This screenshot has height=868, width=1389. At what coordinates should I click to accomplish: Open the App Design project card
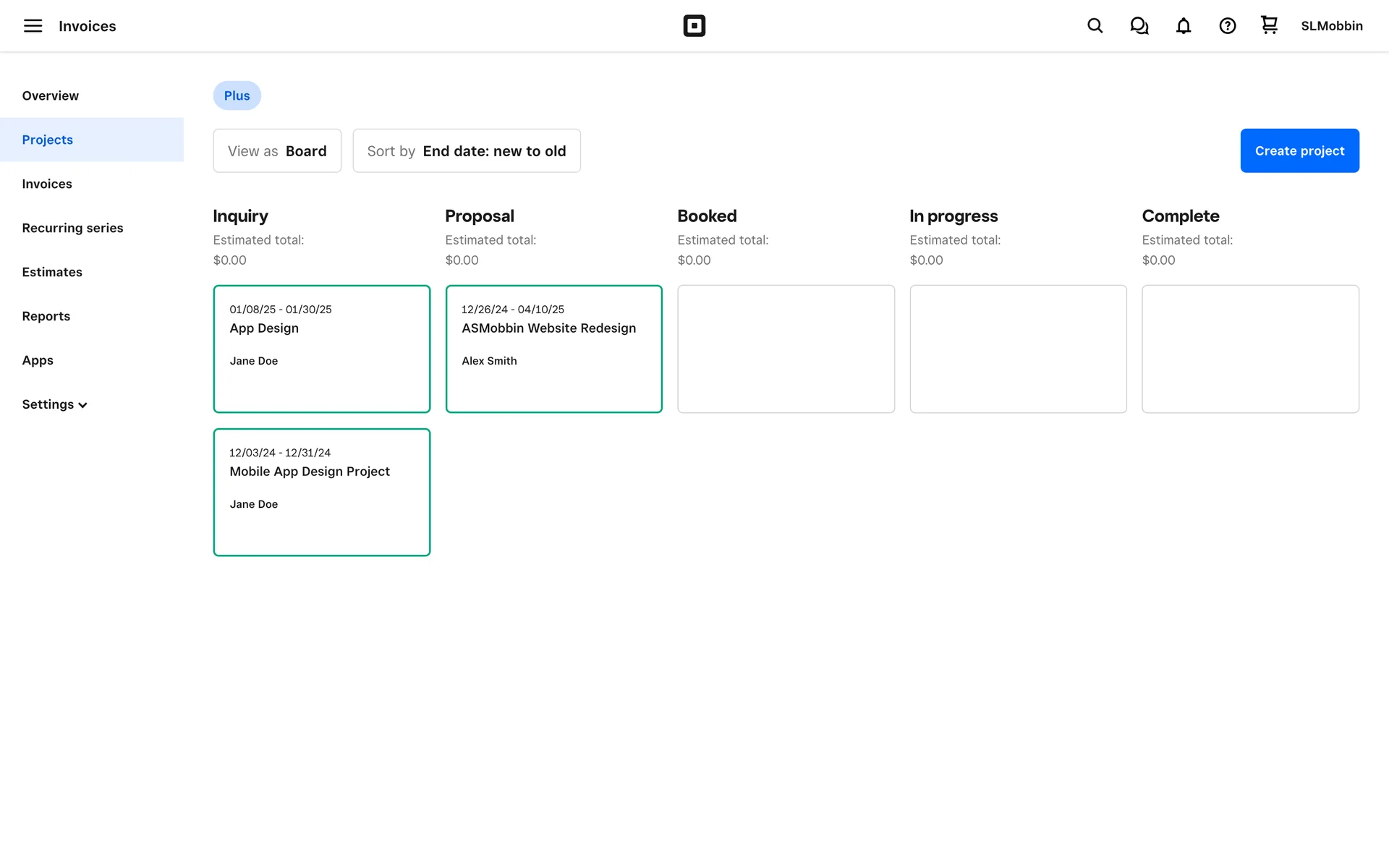point(321,349)
